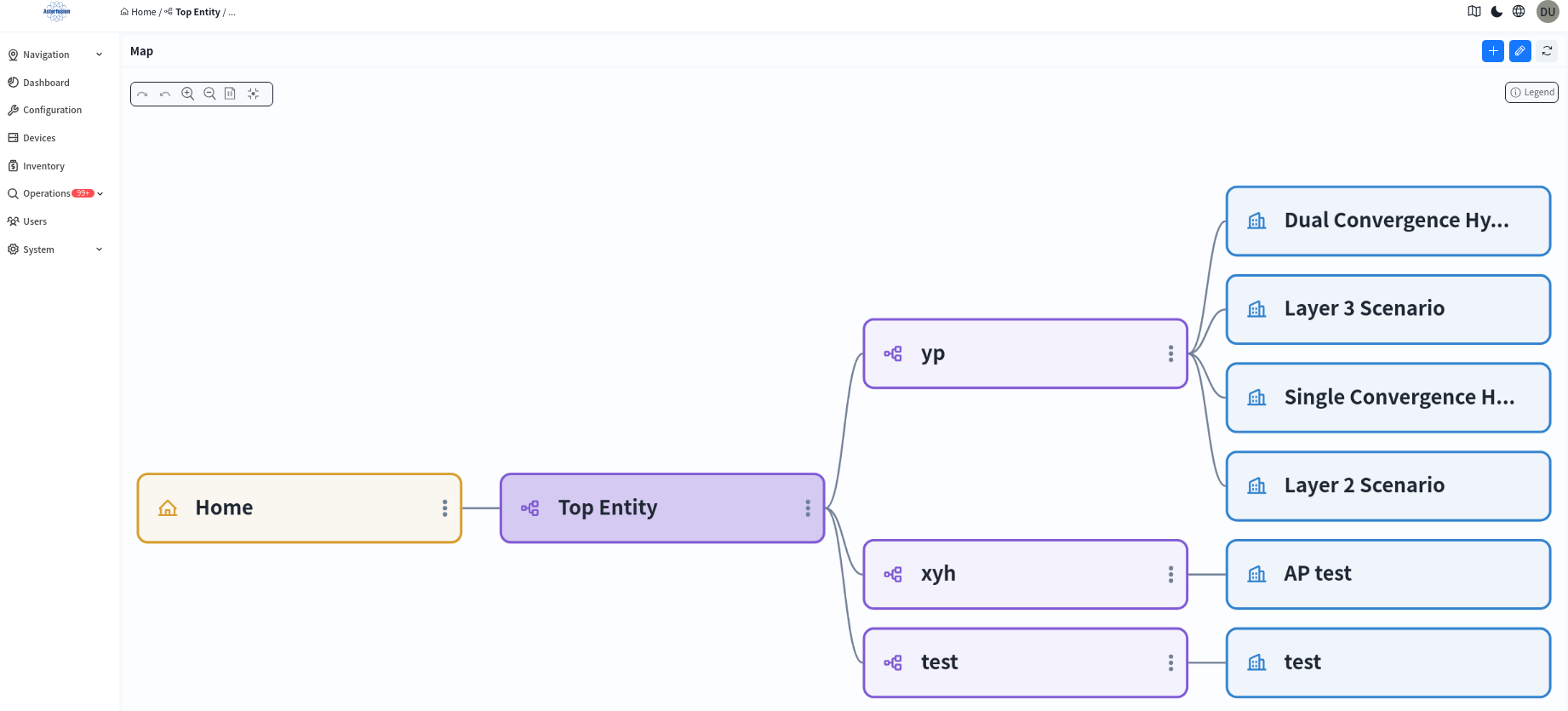
Task: Toggle dark mode with the moon icon
Action: (1496, 11)
